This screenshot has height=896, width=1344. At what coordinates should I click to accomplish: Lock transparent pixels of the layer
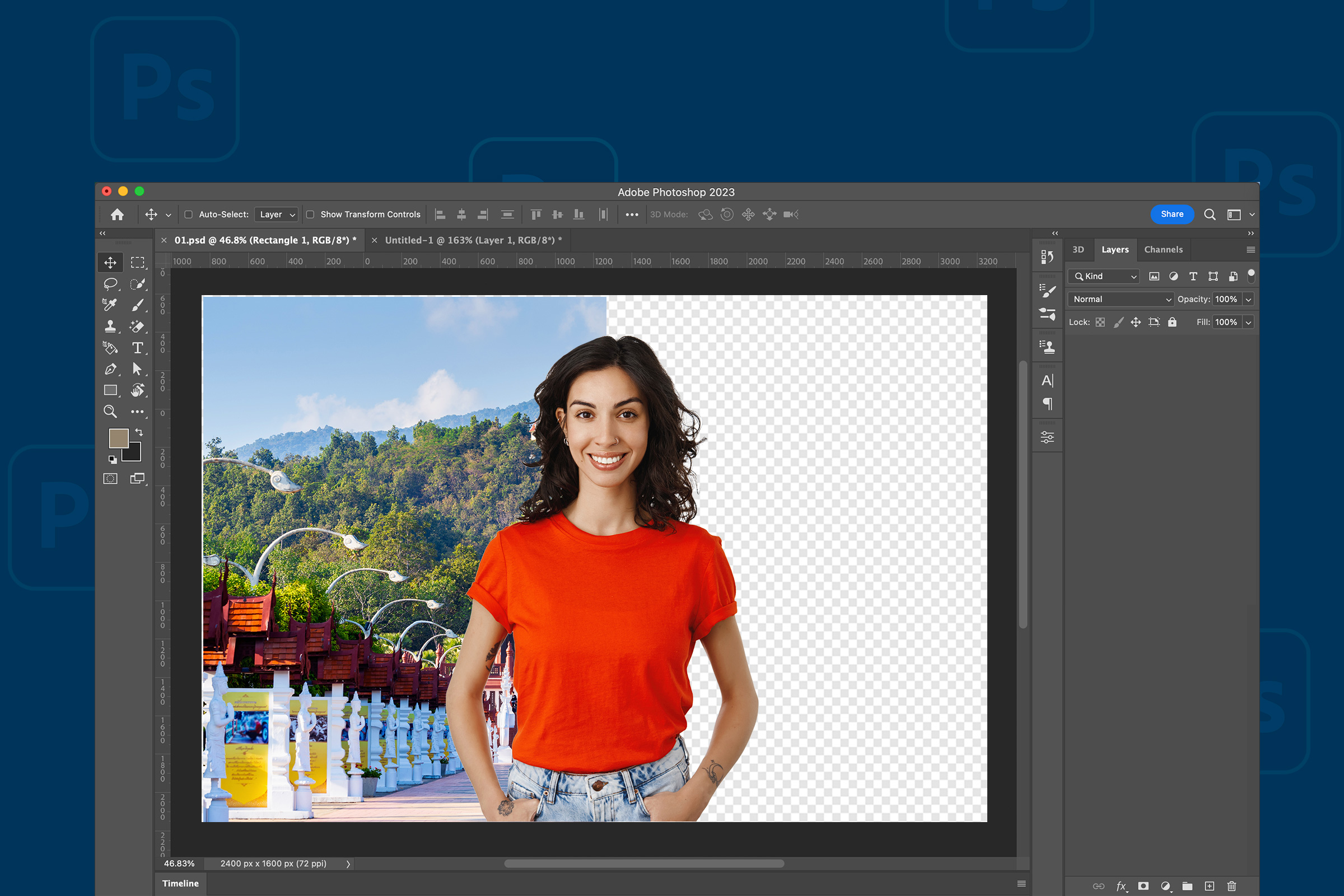[x=1100, y=324]
